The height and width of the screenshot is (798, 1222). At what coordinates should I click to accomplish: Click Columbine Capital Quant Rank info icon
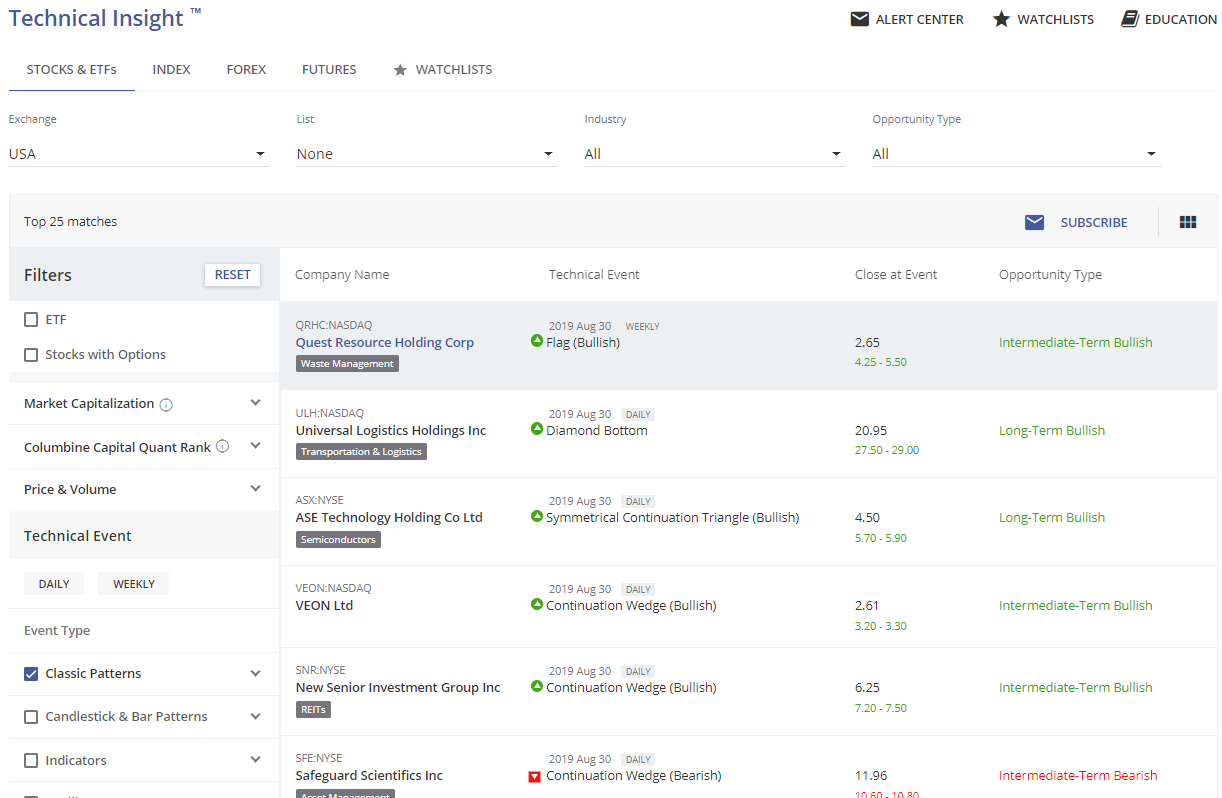point(223,447)
